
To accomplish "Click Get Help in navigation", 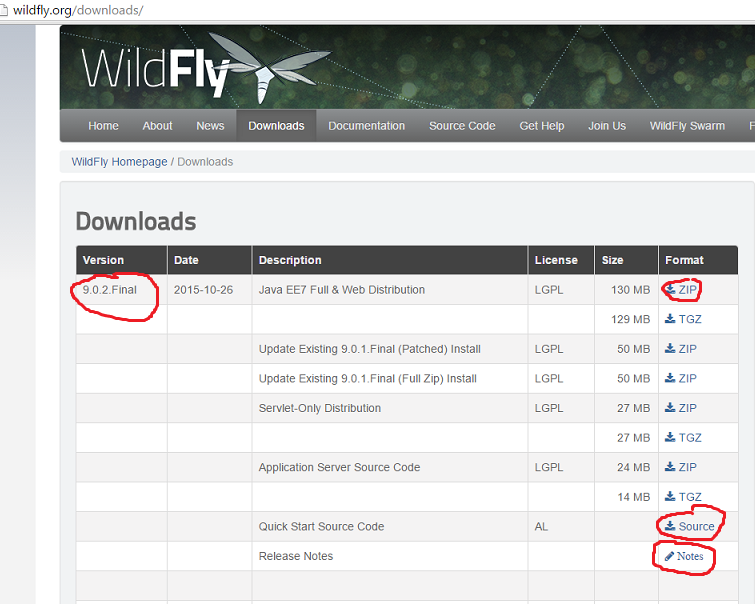I will (x=542, y=126).
